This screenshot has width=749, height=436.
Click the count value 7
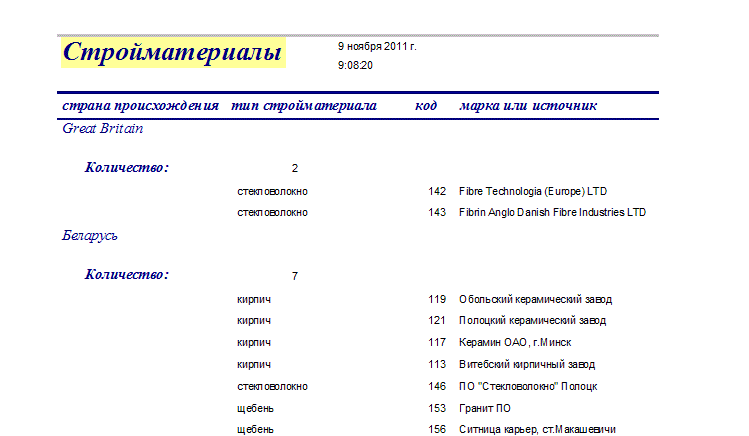click(295, 276)
